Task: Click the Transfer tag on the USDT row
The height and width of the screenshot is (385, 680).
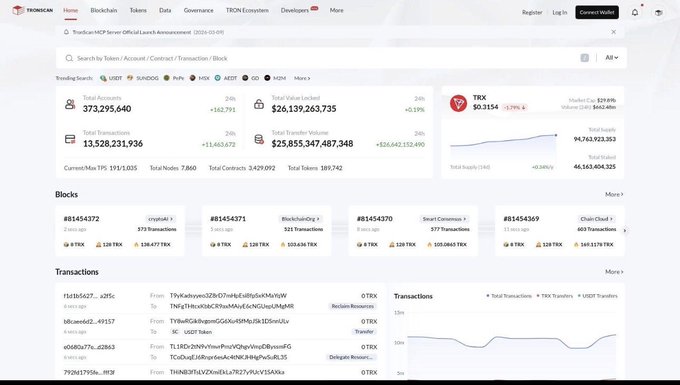Action: (364, 332)
